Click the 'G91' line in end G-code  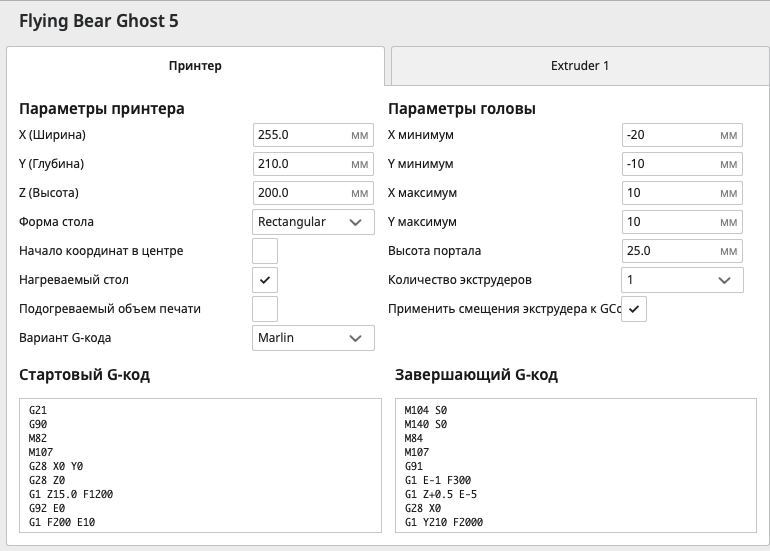413,466
